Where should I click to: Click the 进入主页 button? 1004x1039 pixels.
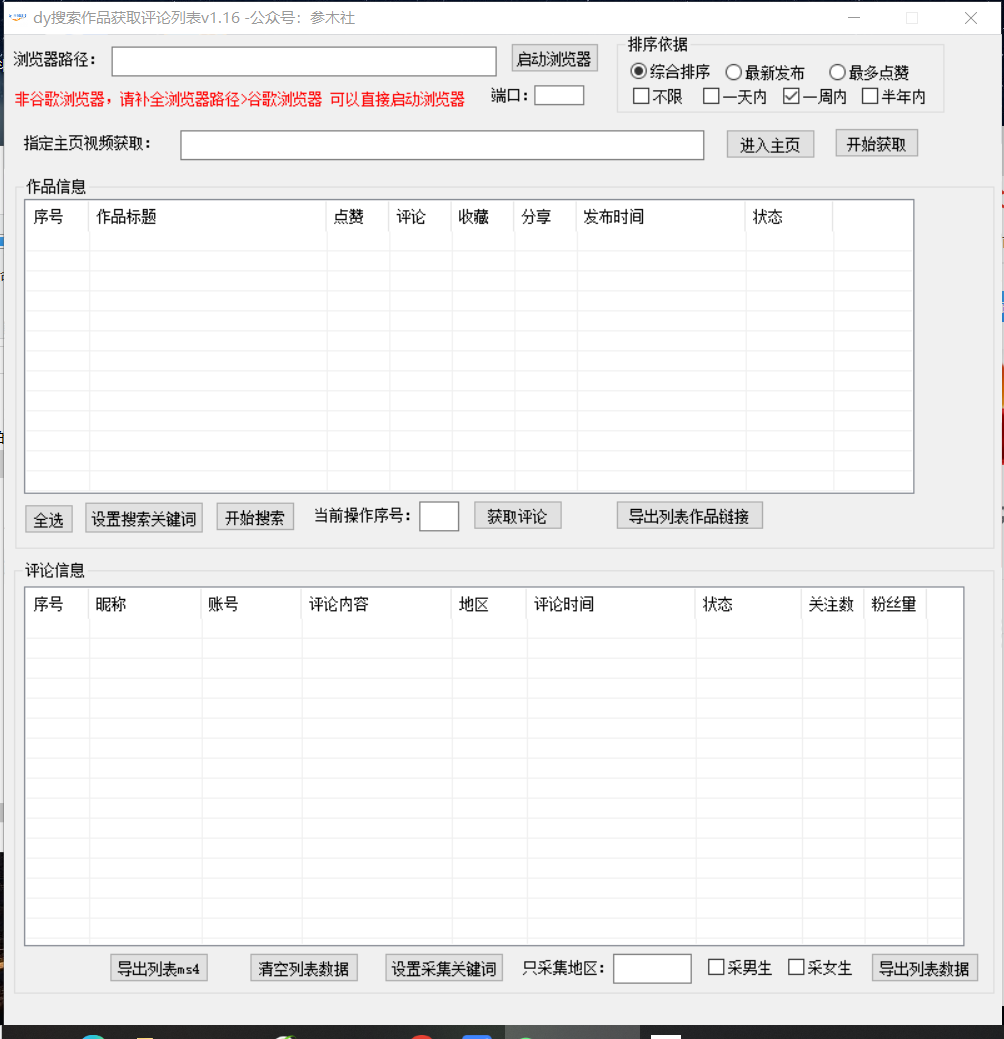click(770, 144)
